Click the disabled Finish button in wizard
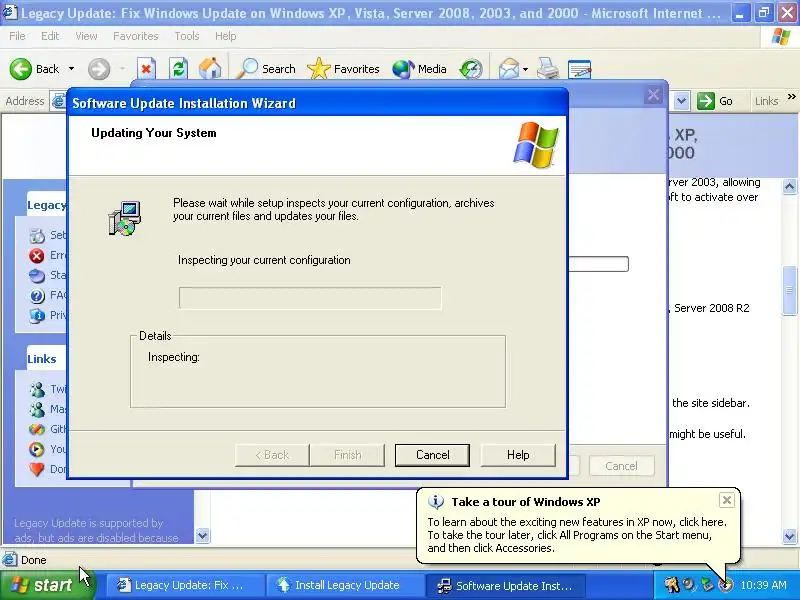Image resolution: width=800 pixels, height=600 pixels. (x=347, y=455)
